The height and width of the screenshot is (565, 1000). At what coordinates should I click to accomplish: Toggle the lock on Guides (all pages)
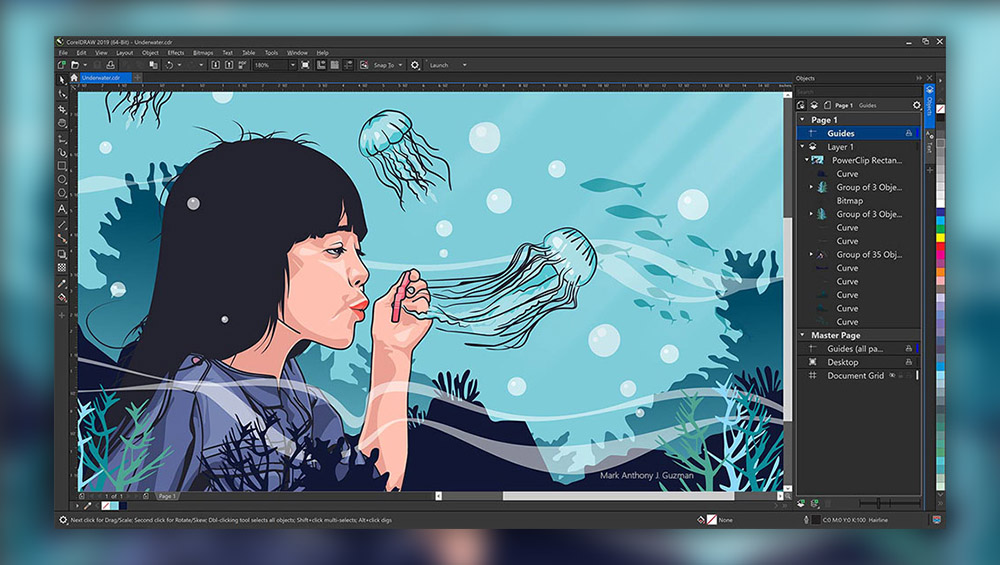point(908,349)
